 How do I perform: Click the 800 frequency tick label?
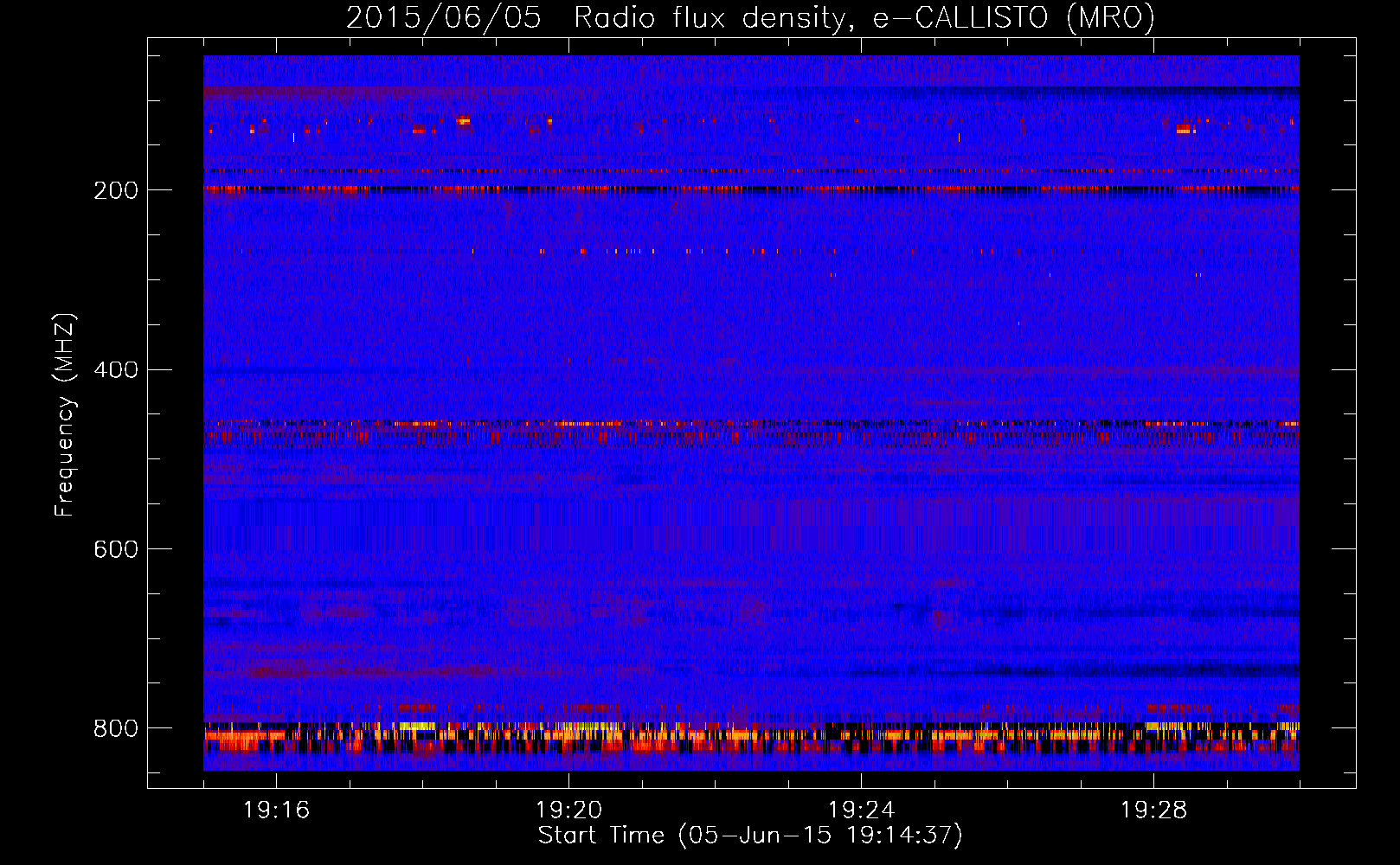tap(116, 728)
